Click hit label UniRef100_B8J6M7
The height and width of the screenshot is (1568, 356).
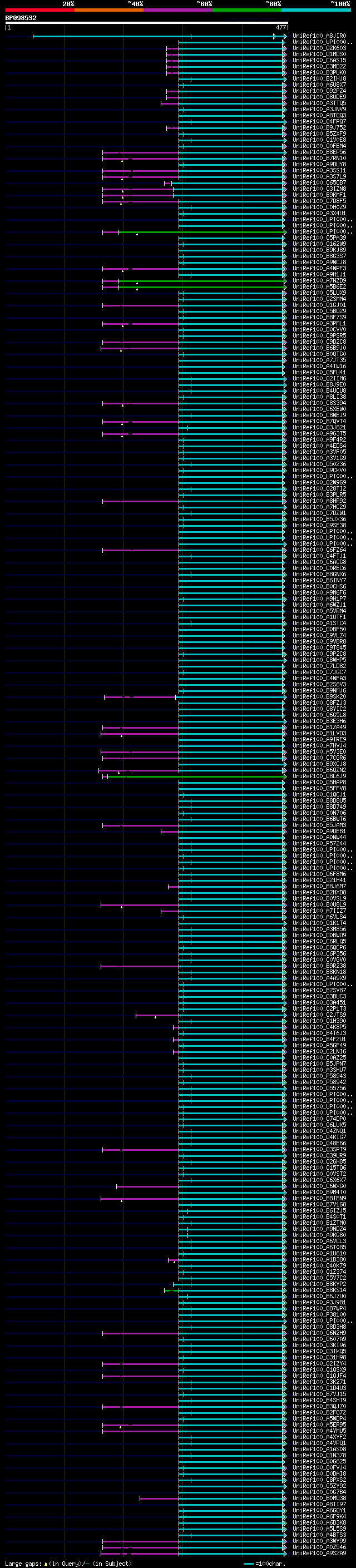coord(319,886)
